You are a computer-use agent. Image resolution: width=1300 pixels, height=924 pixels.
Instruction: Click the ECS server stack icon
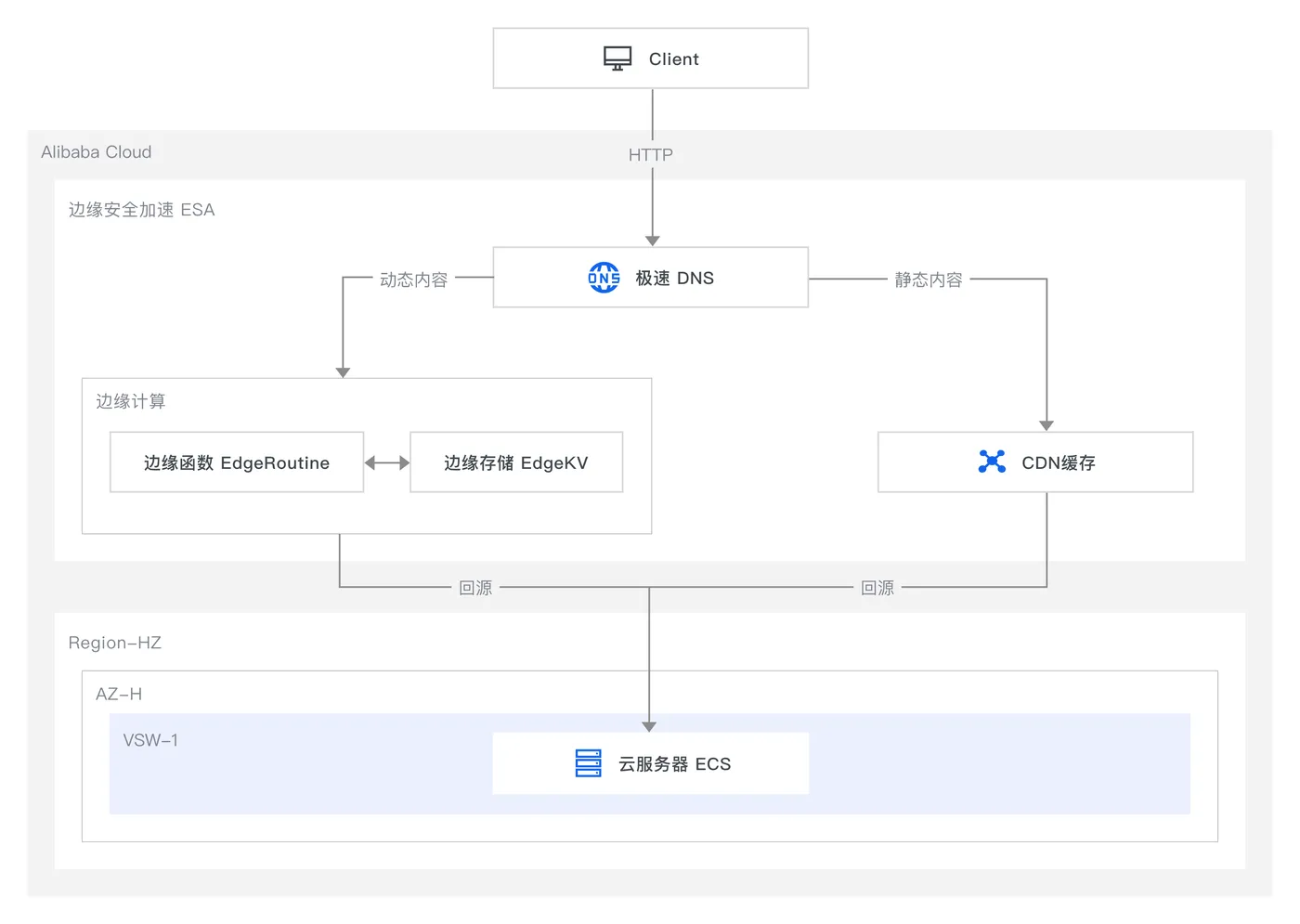pos(589,763)
